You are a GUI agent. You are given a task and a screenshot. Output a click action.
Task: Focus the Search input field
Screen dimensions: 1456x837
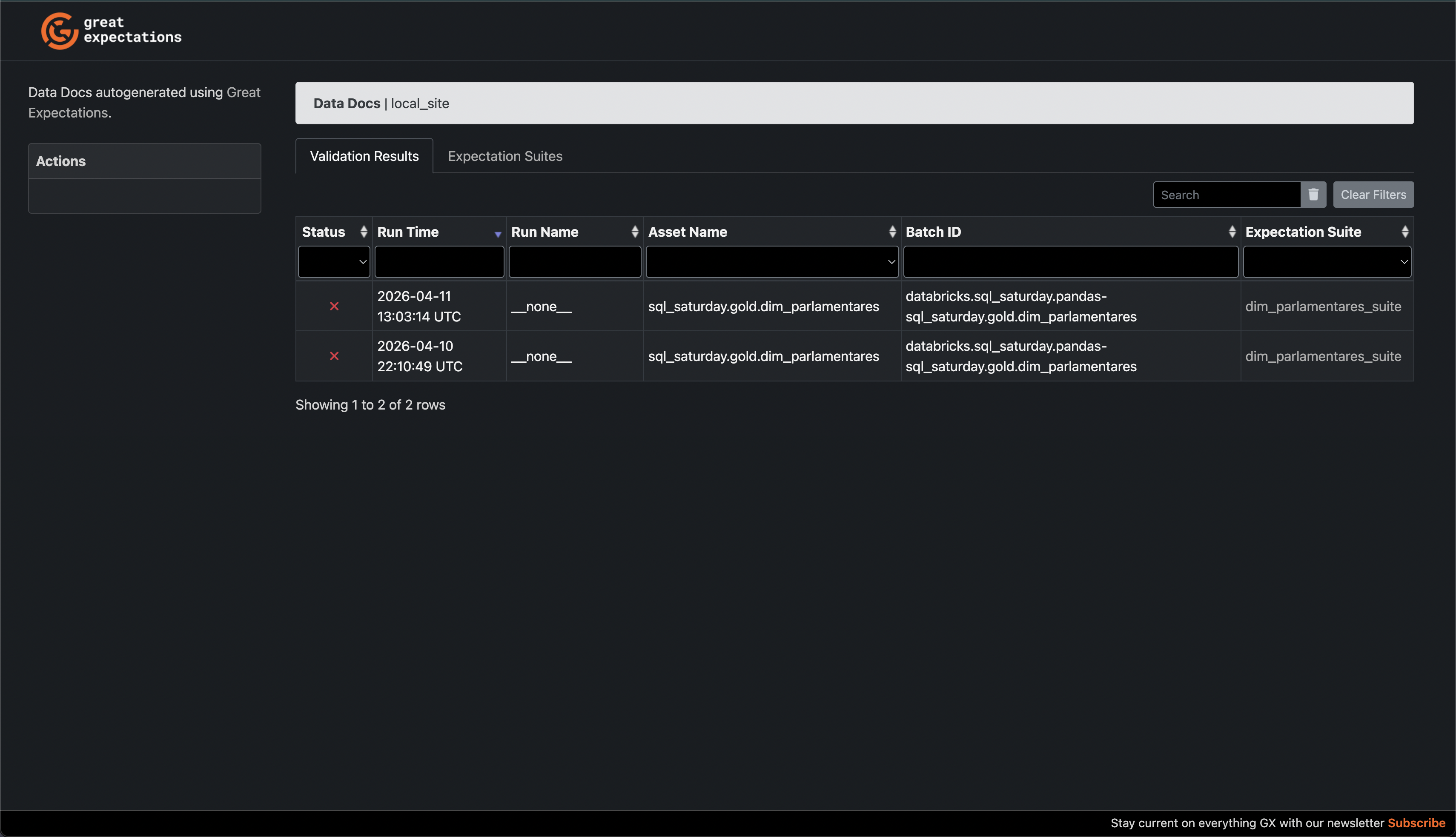coord(1227,195)
